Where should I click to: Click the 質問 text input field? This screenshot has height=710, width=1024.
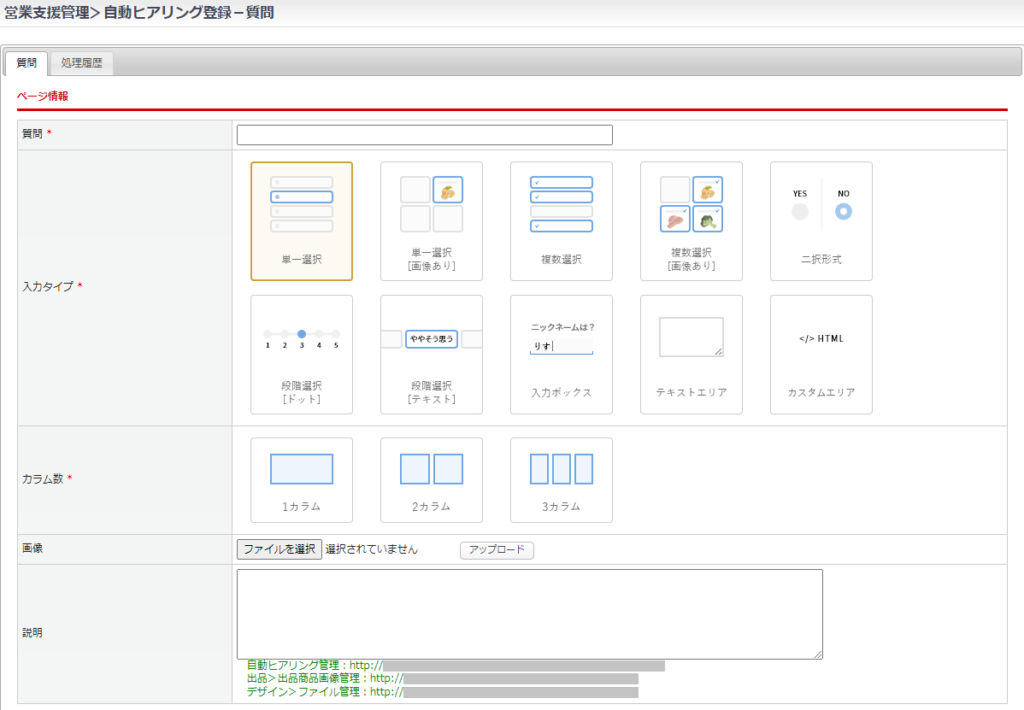tap(424, 135)
